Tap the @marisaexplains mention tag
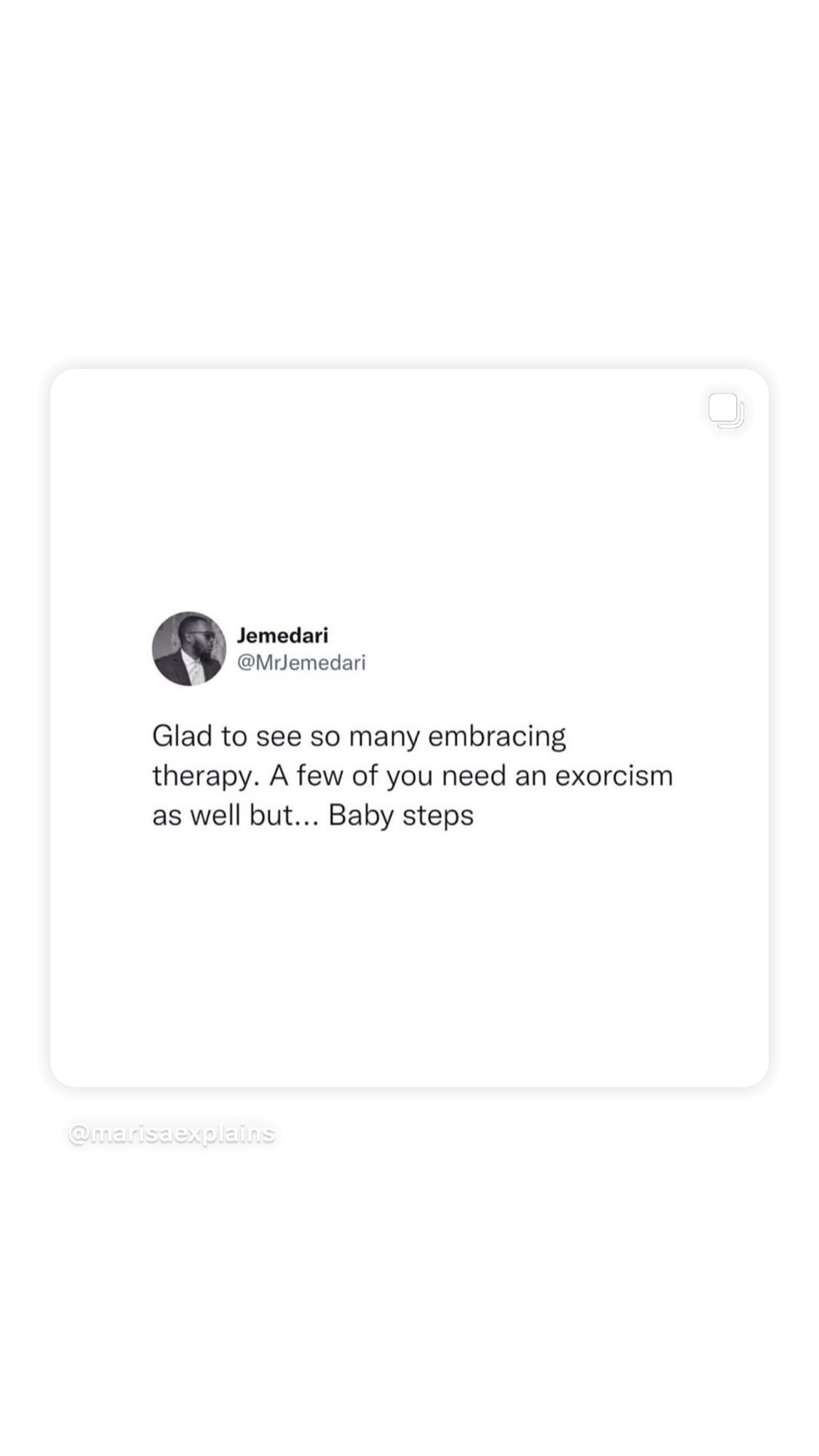 click(171, 1133)
